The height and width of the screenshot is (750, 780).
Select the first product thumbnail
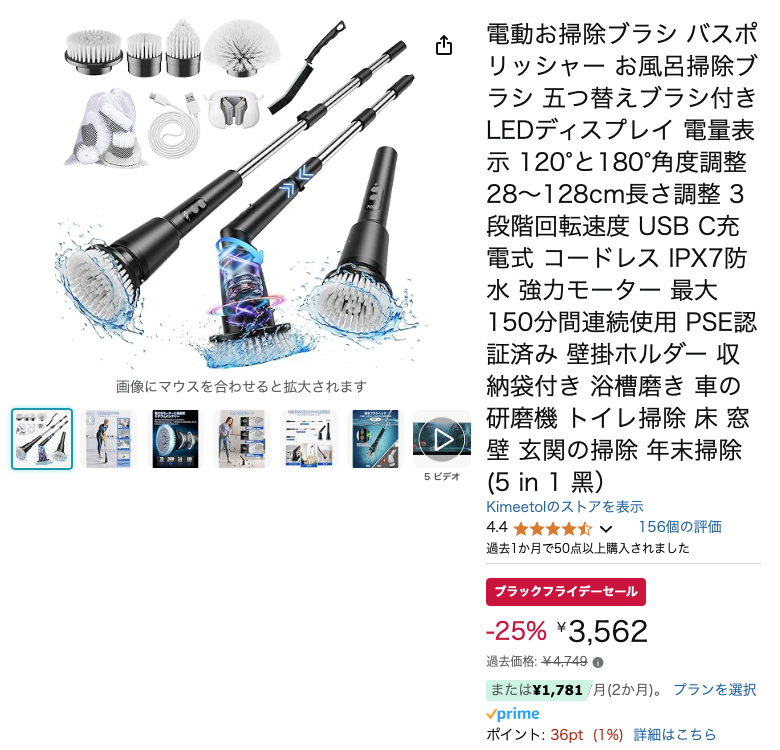click(42, 439)
